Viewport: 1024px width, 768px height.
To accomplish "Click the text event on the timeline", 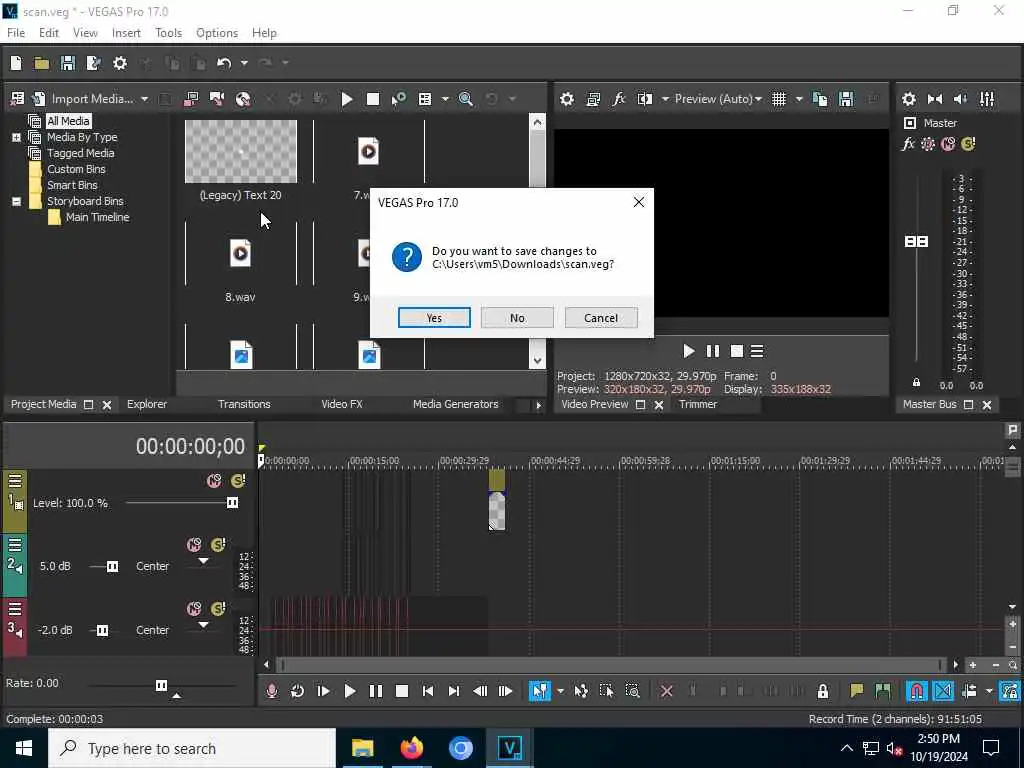I will pyautogui.click(x=497, y=511).
